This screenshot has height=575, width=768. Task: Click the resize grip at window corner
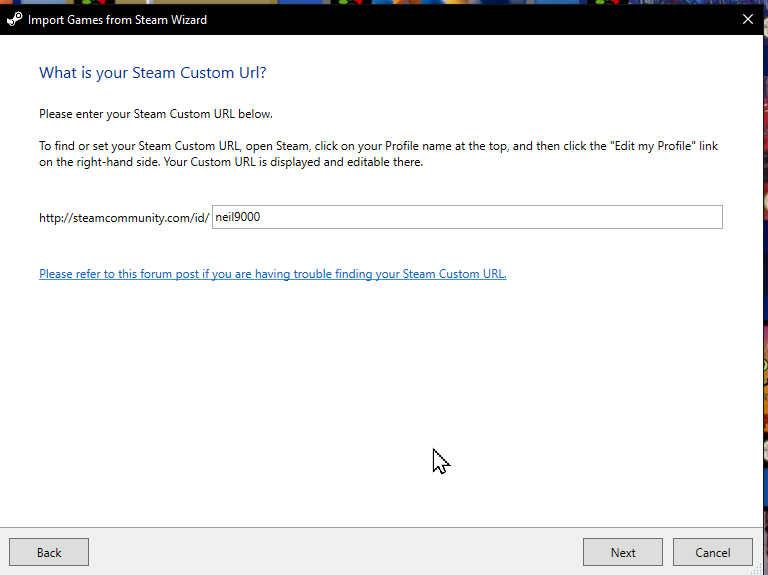pyautogui.click(x=757, y=569)
